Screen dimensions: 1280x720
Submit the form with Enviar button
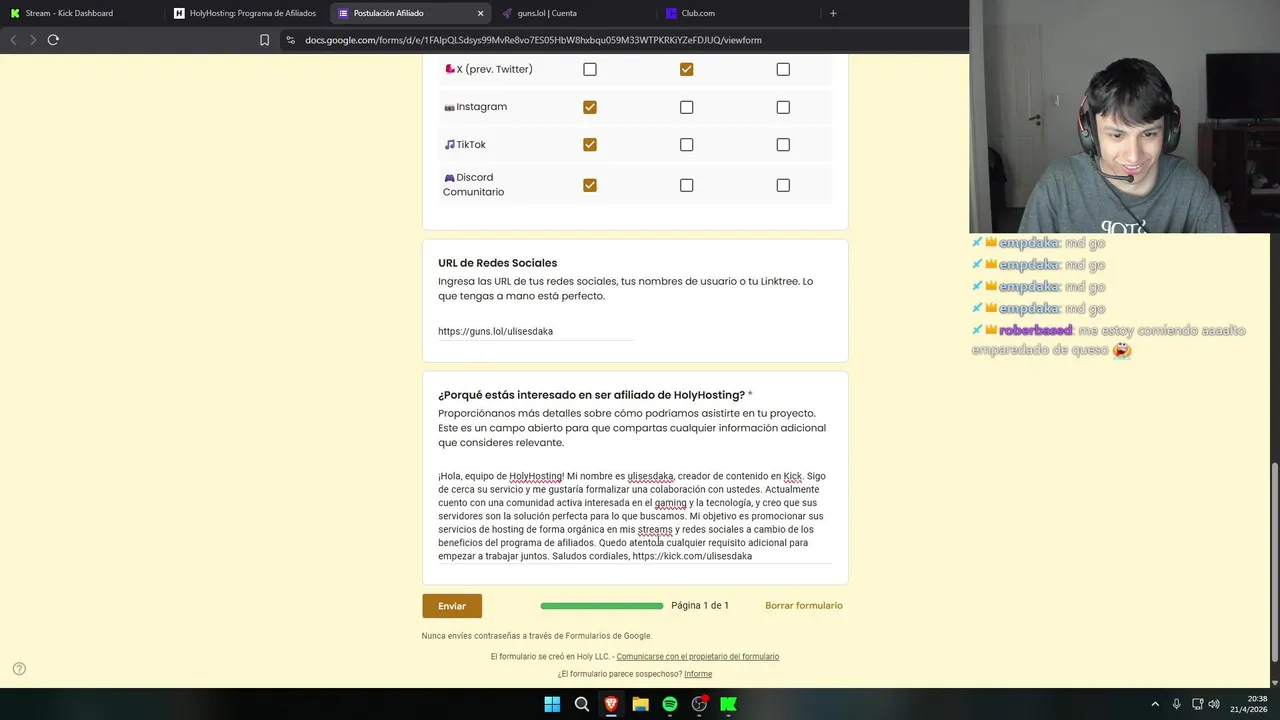[452, 606]
